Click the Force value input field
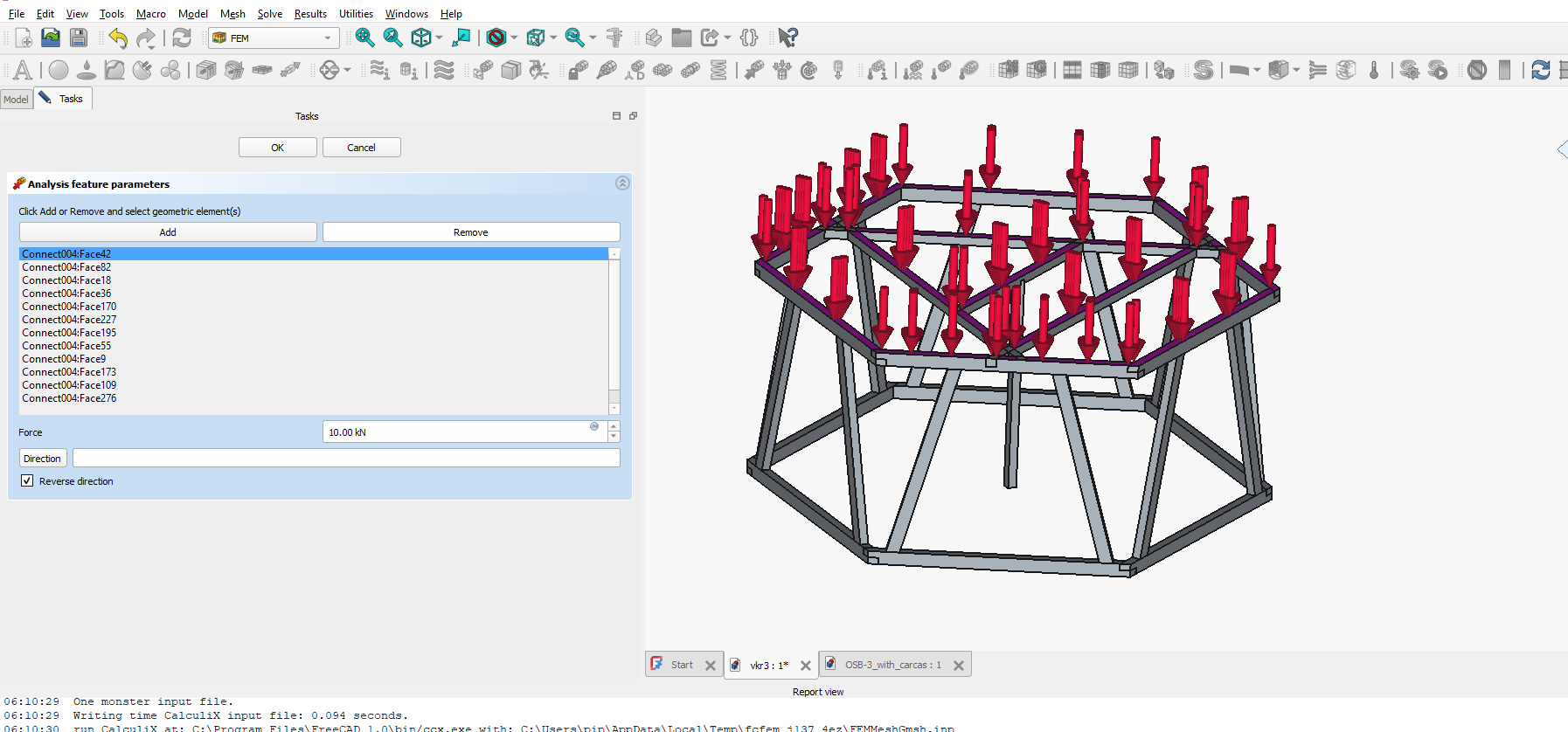 point(454,432)
